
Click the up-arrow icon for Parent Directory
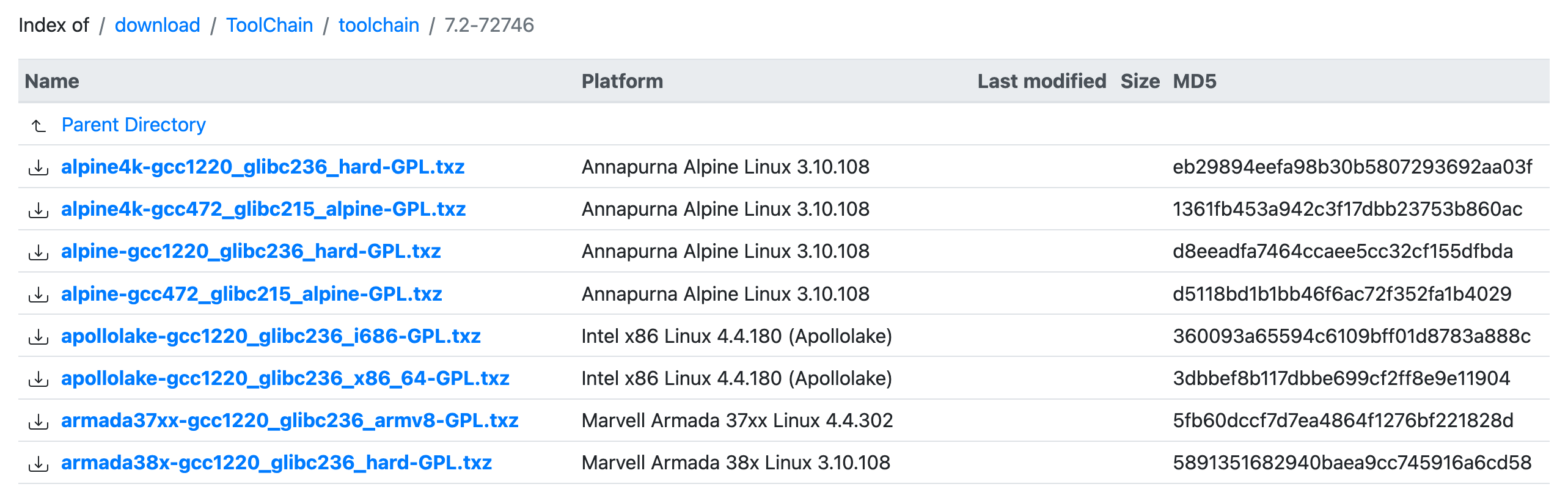tap(38, 125)
